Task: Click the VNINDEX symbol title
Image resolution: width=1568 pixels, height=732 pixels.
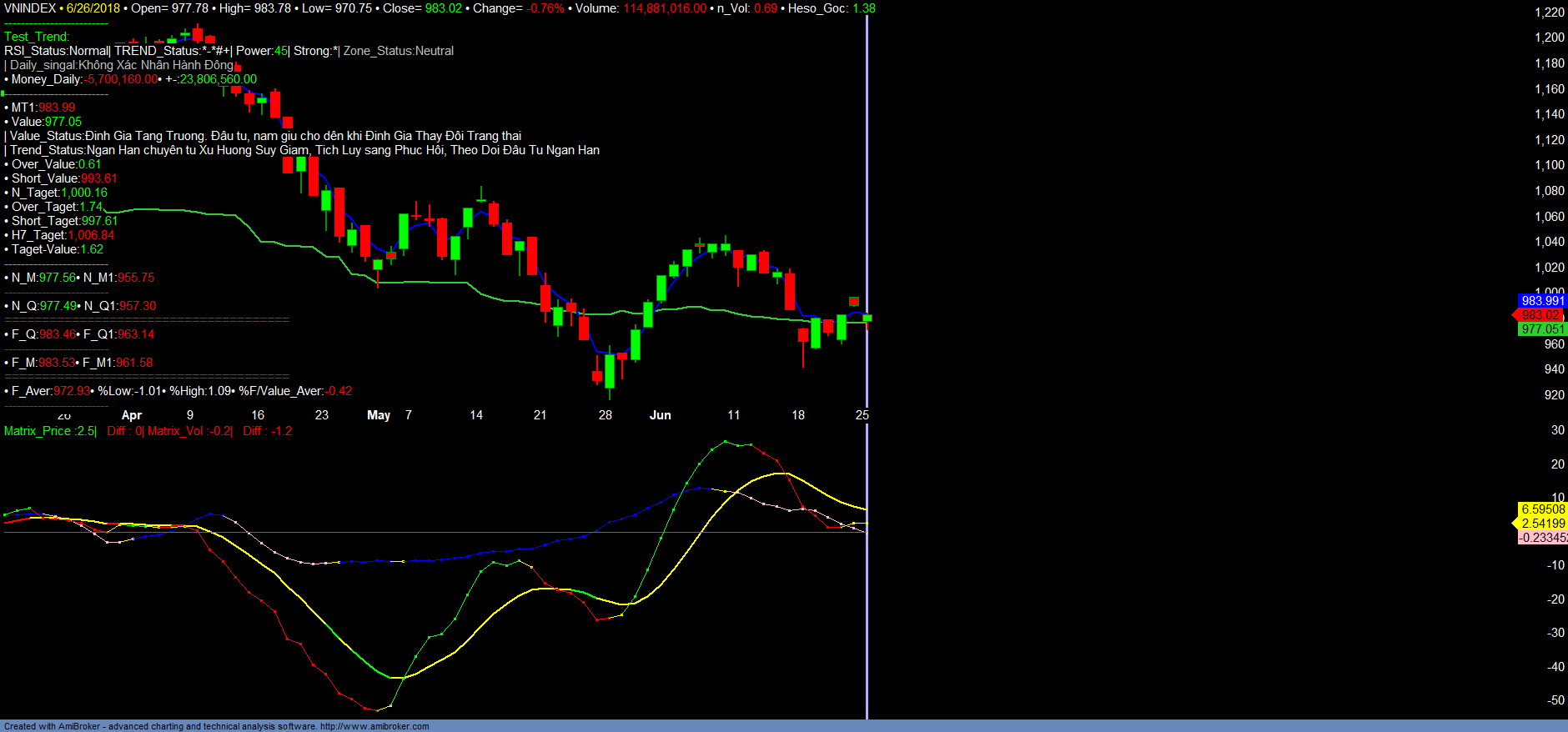Action: pos(30,8)
